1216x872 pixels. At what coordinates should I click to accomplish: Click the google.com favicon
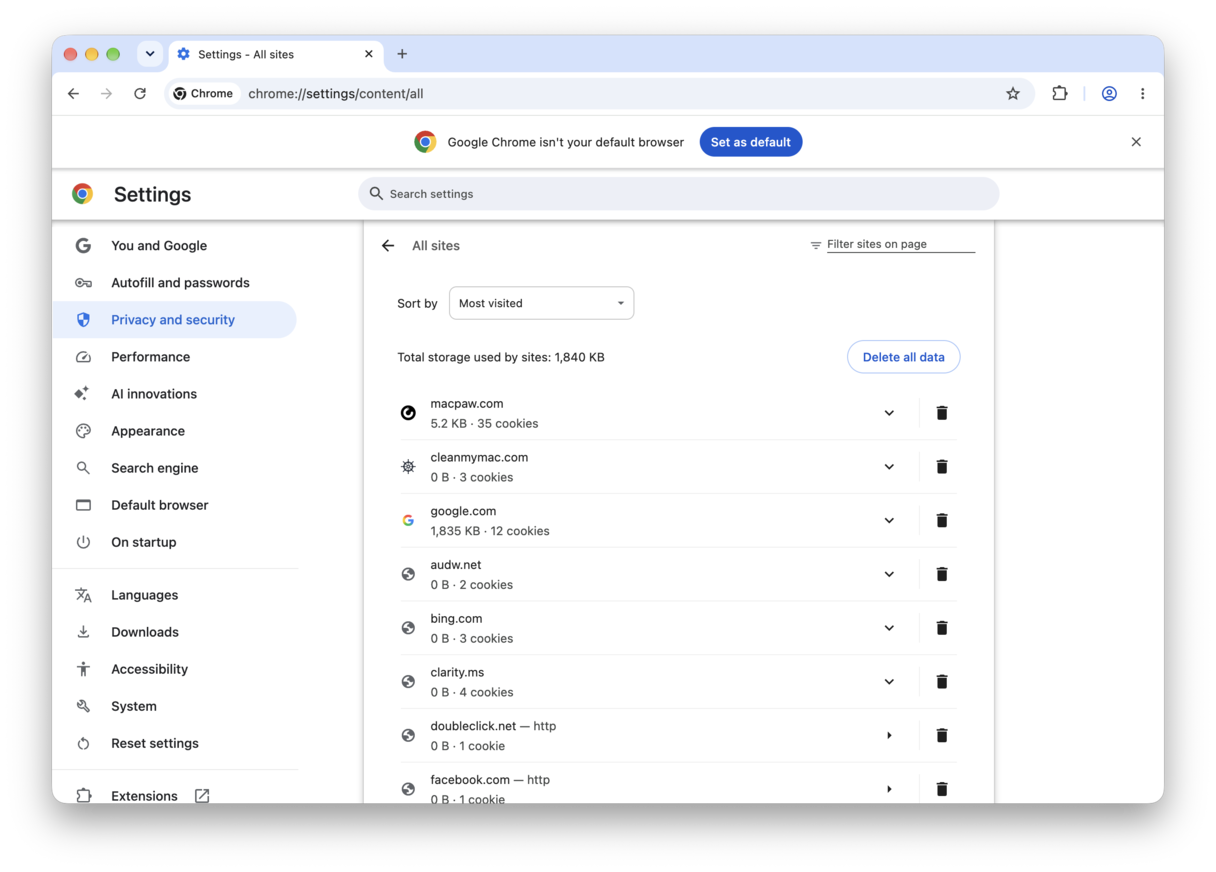pyautogui.click(x=408, y=521)
